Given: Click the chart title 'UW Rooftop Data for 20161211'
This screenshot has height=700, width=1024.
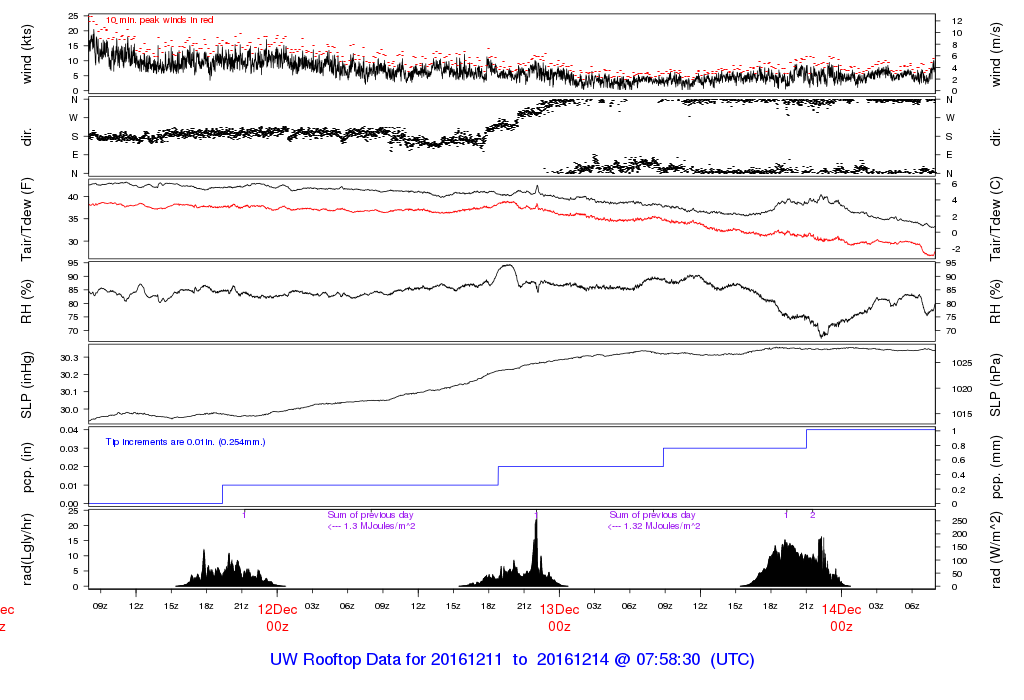Looking at the screenshot, I should [386, 660].
